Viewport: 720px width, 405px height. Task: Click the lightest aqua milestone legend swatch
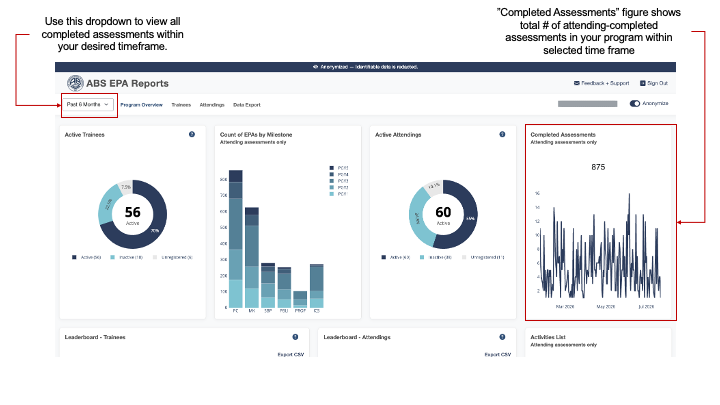click(332, 194)
